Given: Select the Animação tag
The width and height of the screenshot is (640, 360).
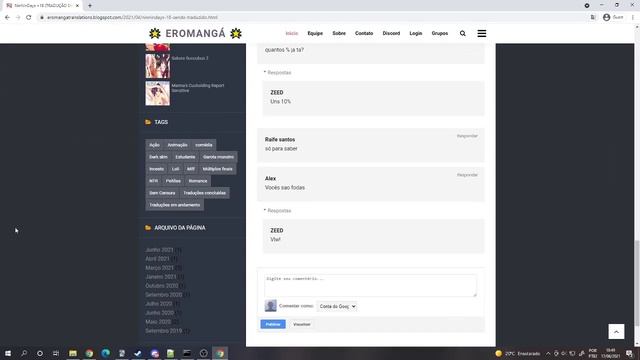Looking at the screenshot, I should click(x=177, y=145).
